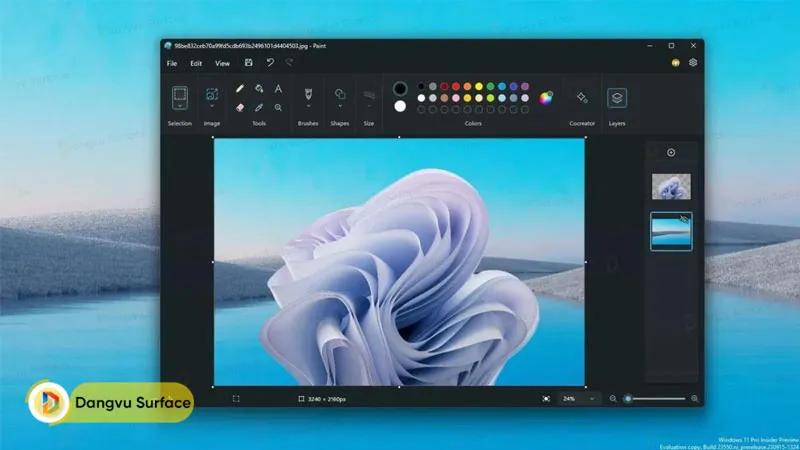Open the Edit colors wheel

tap(546, 97)
